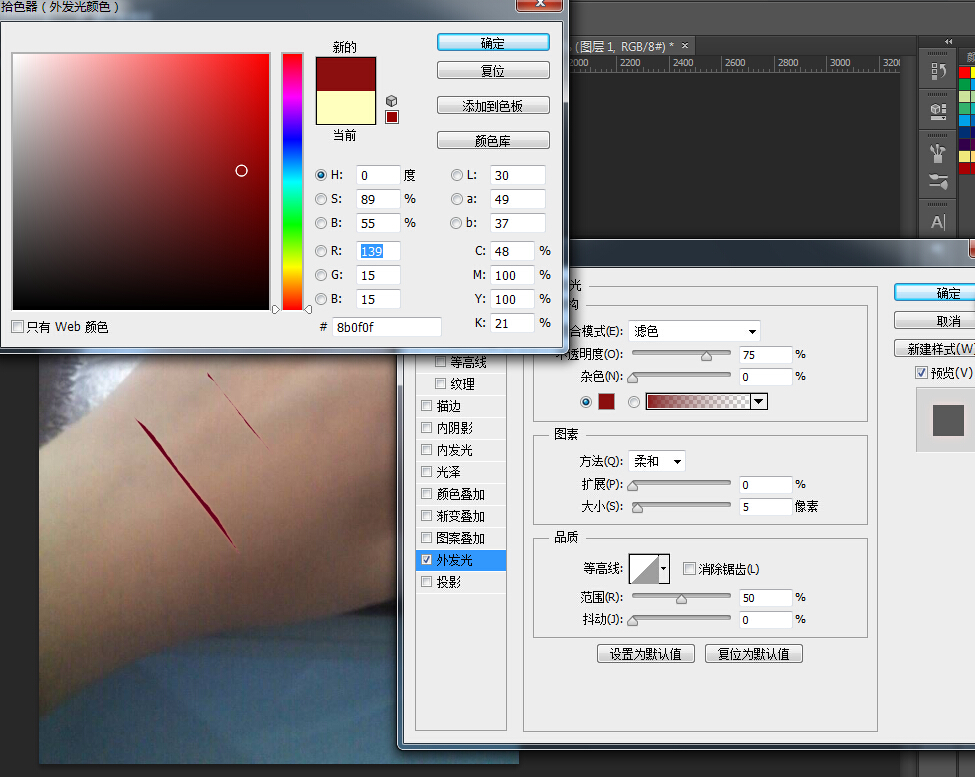Screen dimensions: 975x777
Task: Click the 颜色库 button
Action: 492,140
